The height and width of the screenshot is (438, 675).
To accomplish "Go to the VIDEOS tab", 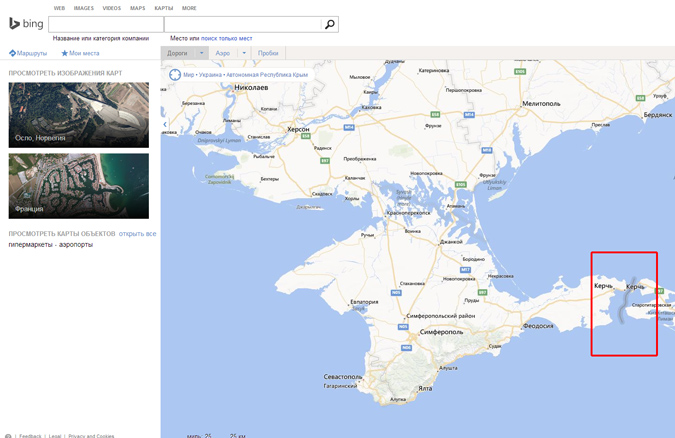I will pyautogui.click(x=111, y=8).
